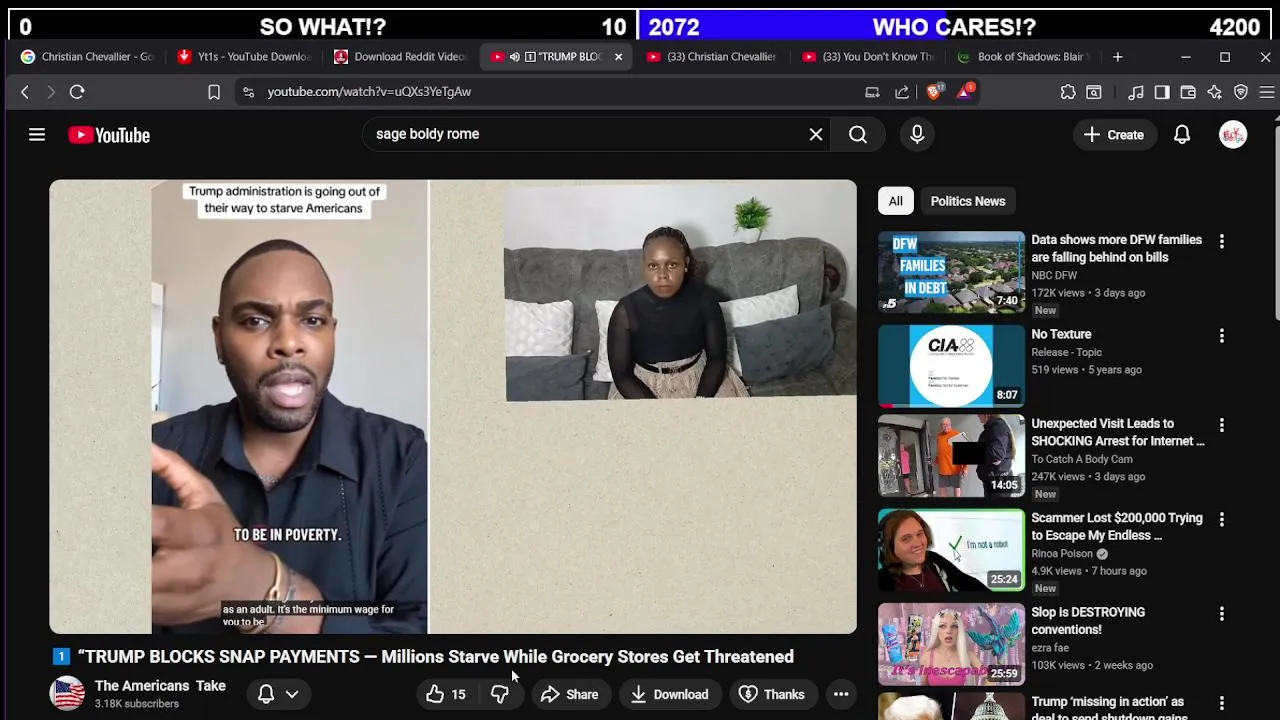Open the Brave VPN shield icon
This screenshot has width=1280, height=720.
pyautogui.click(x=1241, y=92)
